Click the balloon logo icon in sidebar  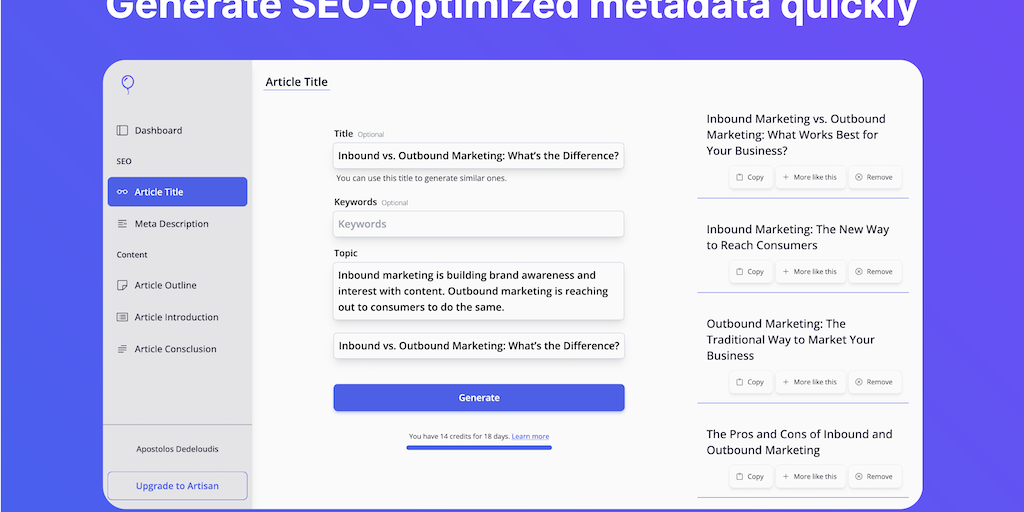click(127, 85)
